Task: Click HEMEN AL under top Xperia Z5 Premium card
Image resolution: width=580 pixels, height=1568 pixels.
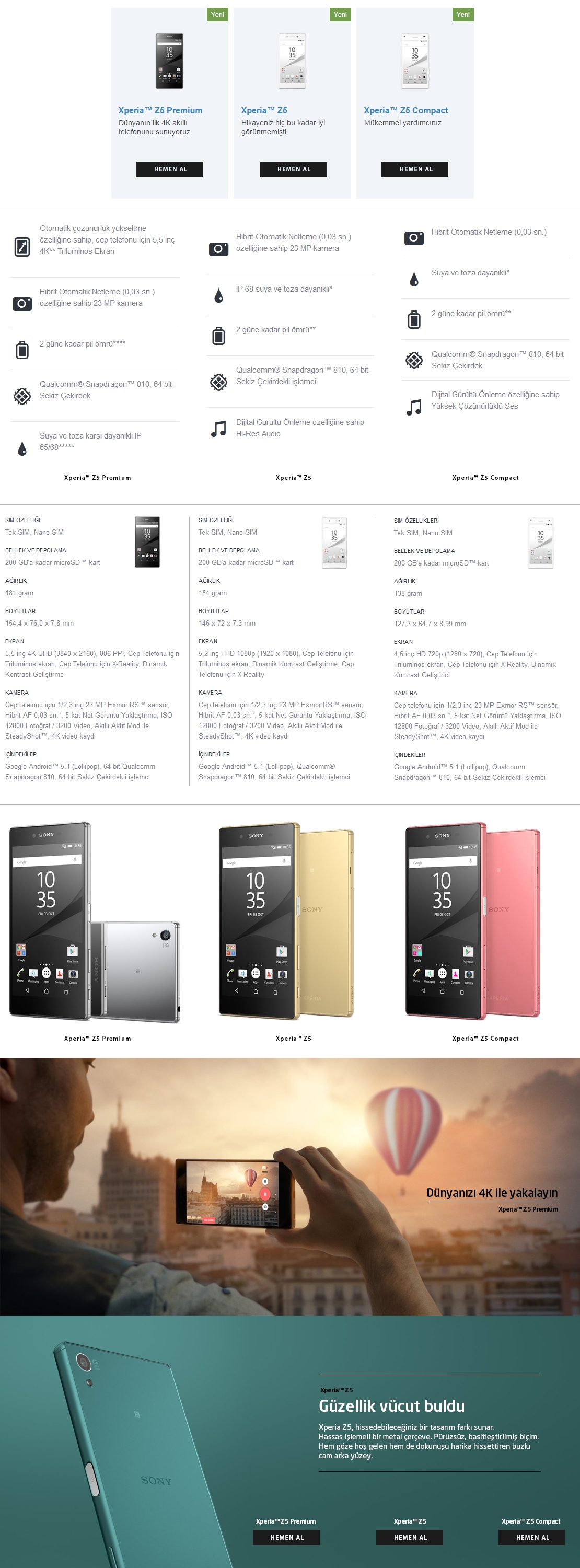Action: (x=170, y=169)
